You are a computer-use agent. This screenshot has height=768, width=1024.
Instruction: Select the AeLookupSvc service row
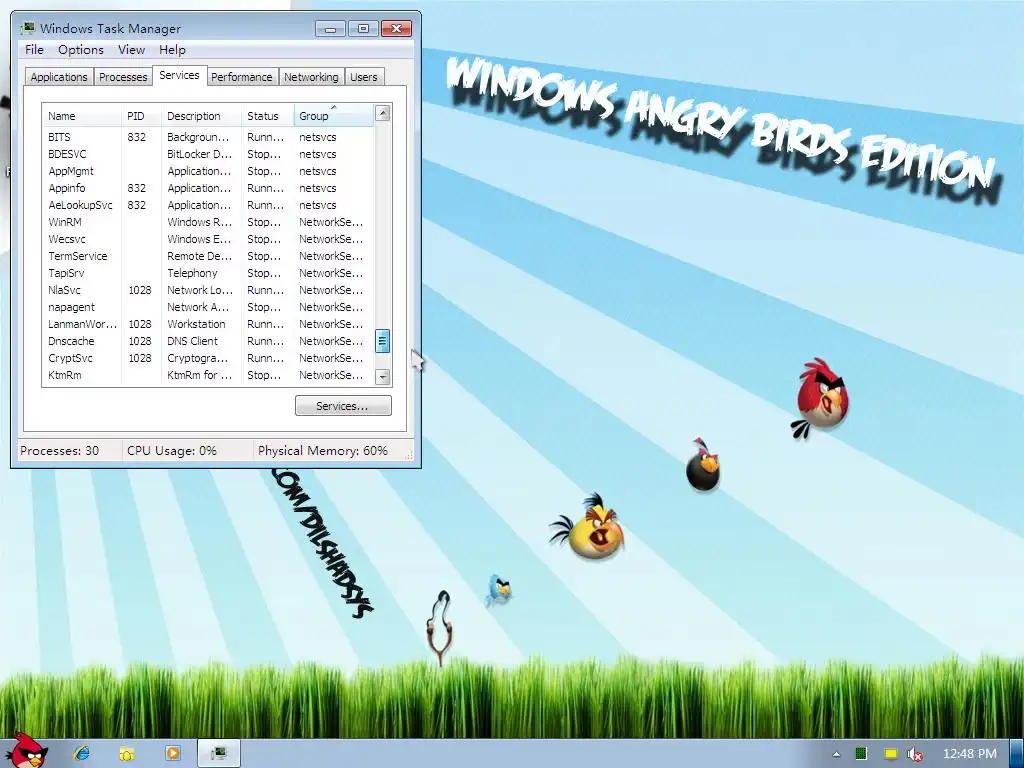[208, 205]
